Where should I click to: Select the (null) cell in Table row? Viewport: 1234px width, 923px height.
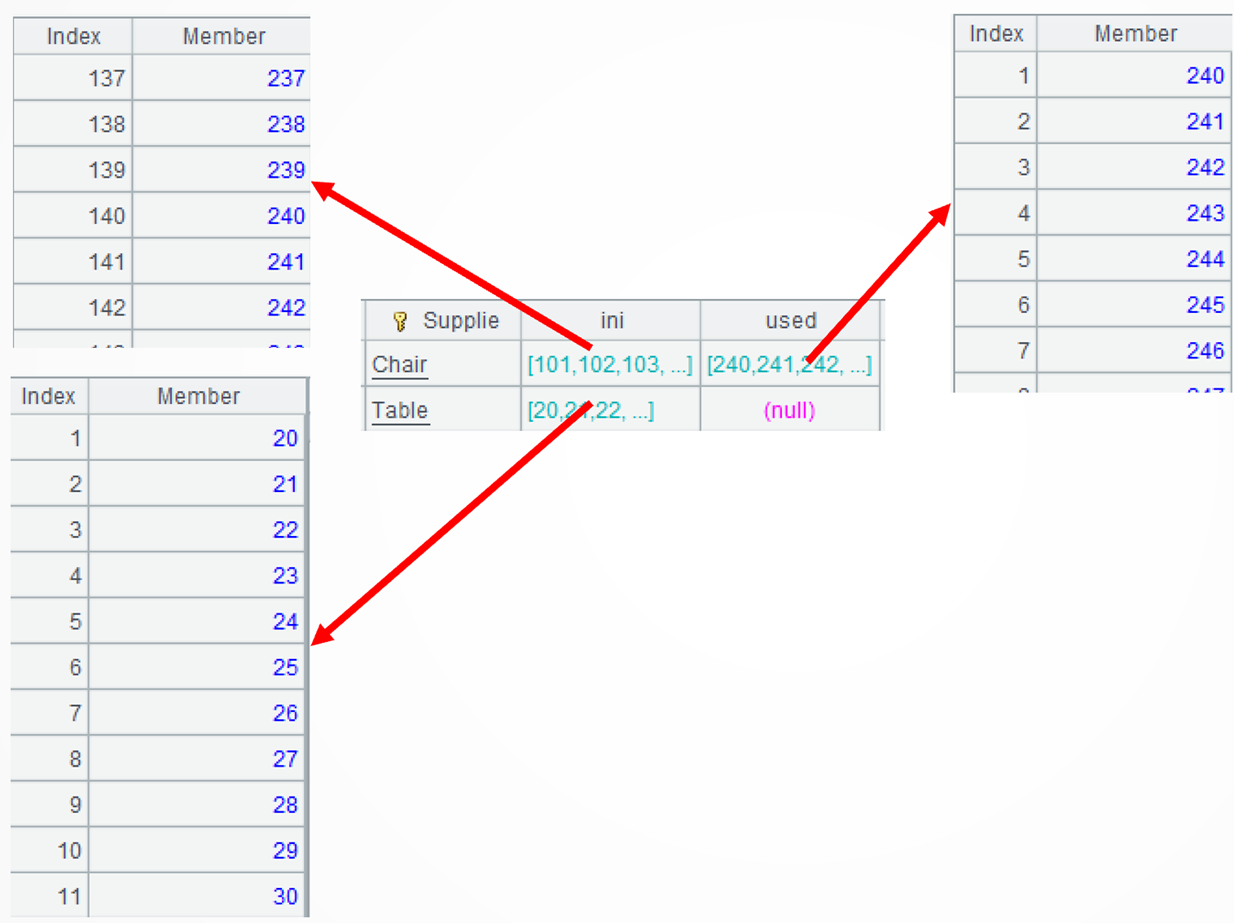click(789, 410)
